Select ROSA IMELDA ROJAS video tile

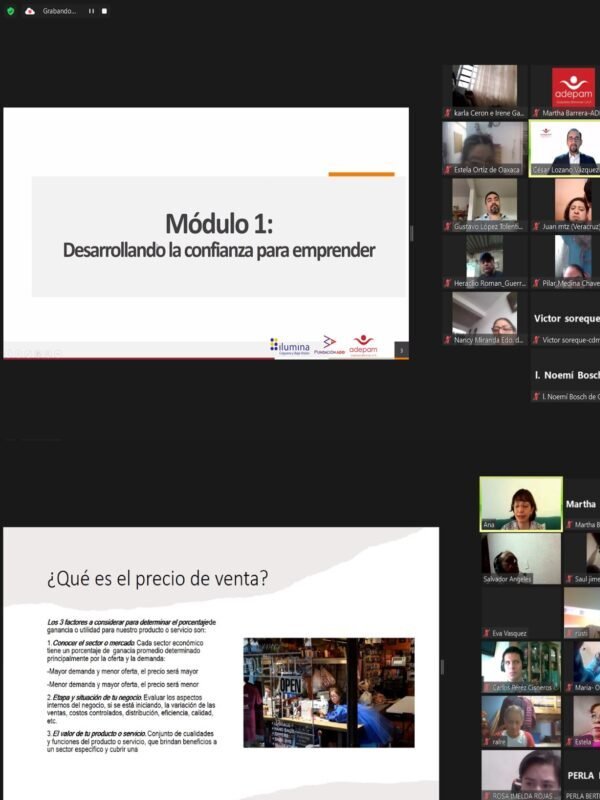(521, 774)
